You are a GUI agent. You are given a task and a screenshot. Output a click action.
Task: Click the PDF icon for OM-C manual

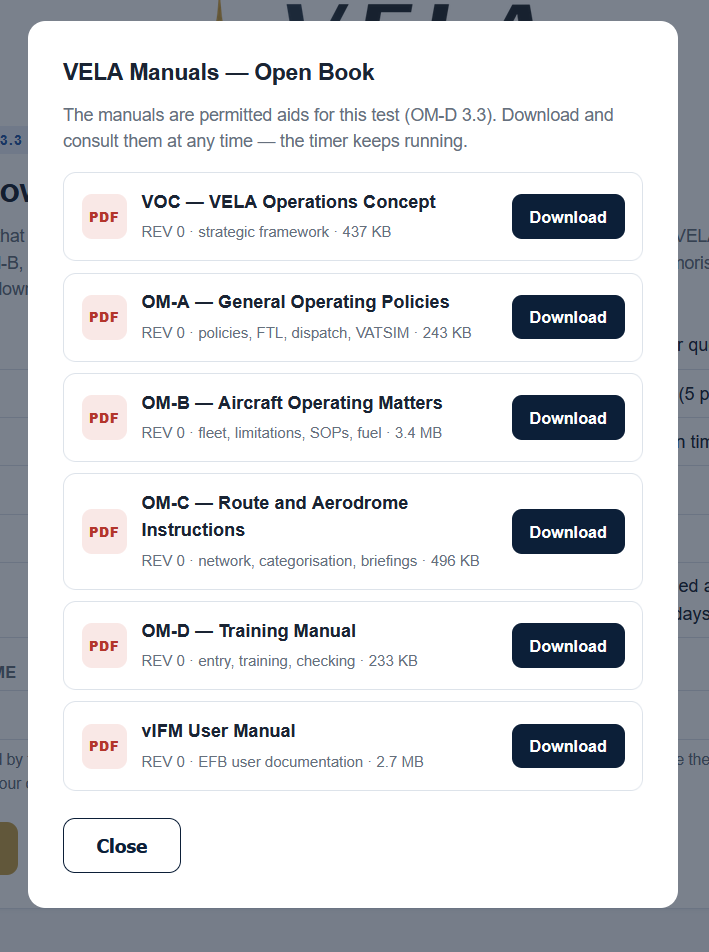tap(104, 532)
